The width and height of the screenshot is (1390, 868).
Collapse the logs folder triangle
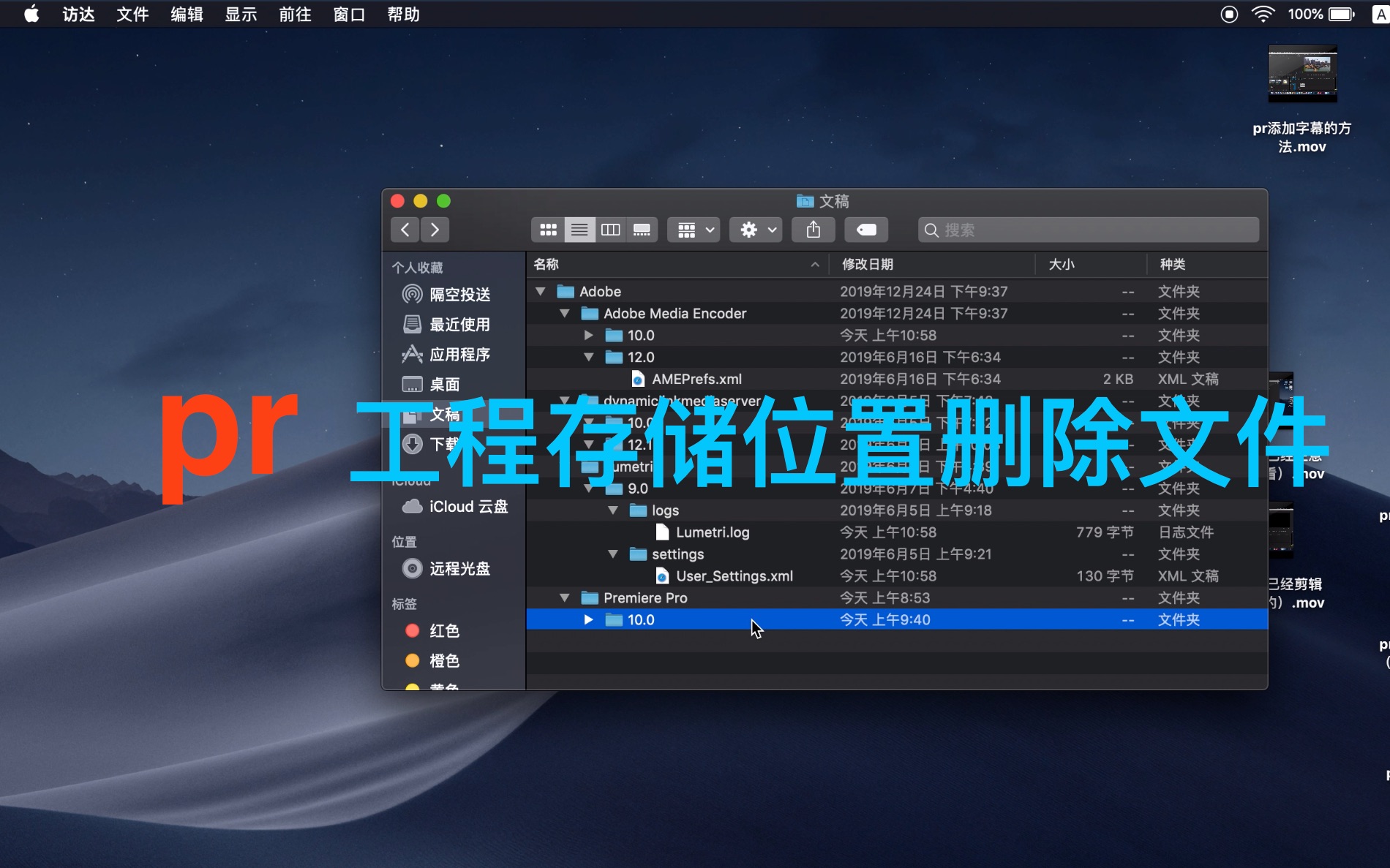613,510
